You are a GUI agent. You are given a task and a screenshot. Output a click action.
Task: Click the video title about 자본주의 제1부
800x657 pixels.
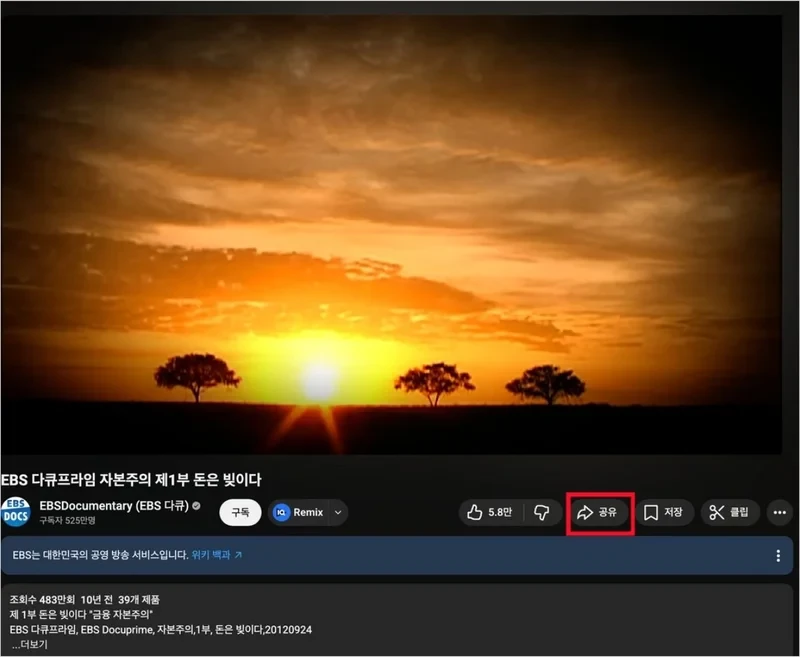[x=138, y=478]
